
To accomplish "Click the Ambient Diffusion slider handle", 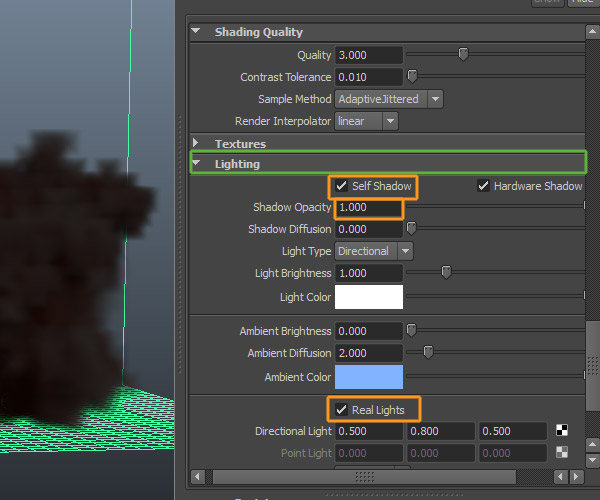I will pos(428,352).
